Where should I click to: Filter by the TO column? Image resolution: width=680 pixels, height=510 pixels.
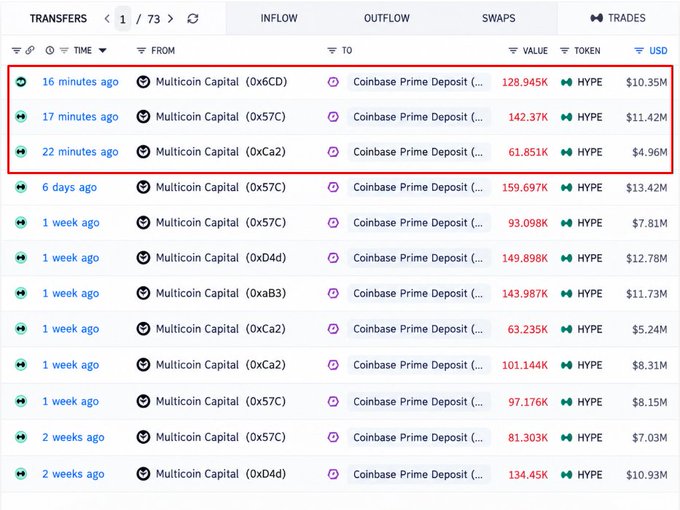tap(332, 51)
